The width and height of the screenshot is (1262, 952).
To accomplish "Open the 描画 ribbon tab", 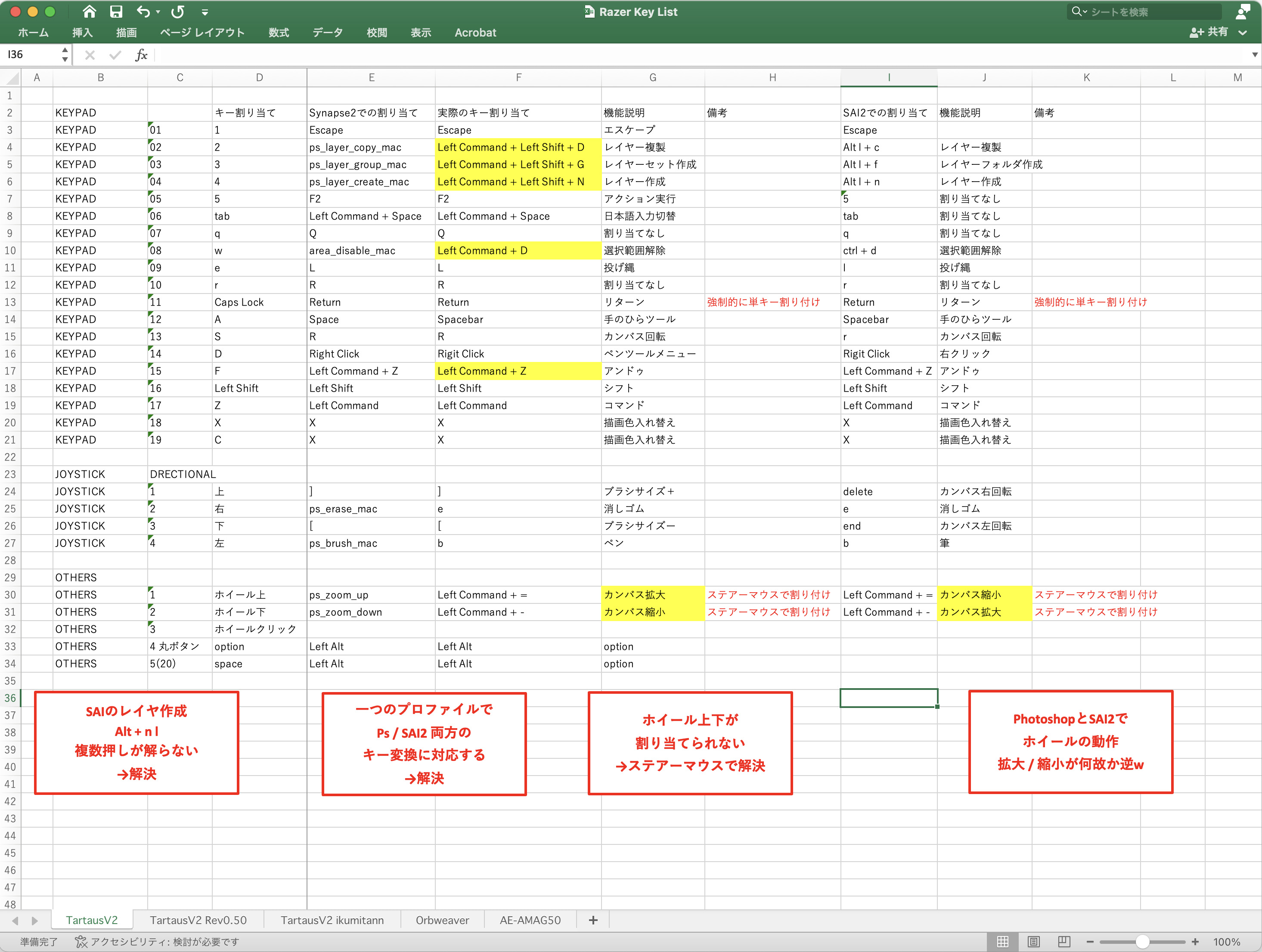I will coord(126,33).
